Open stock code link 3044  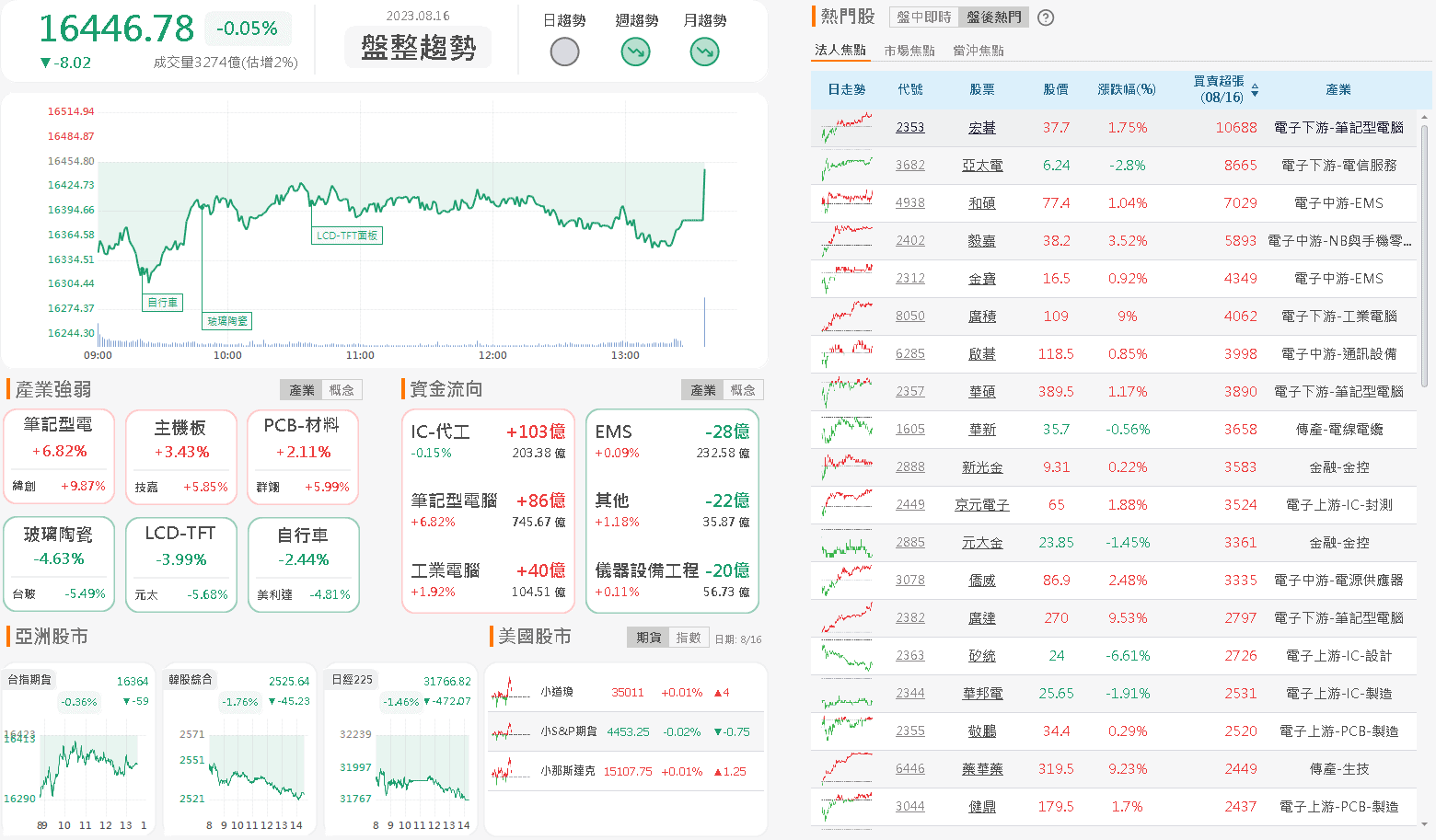coord(909,806)
